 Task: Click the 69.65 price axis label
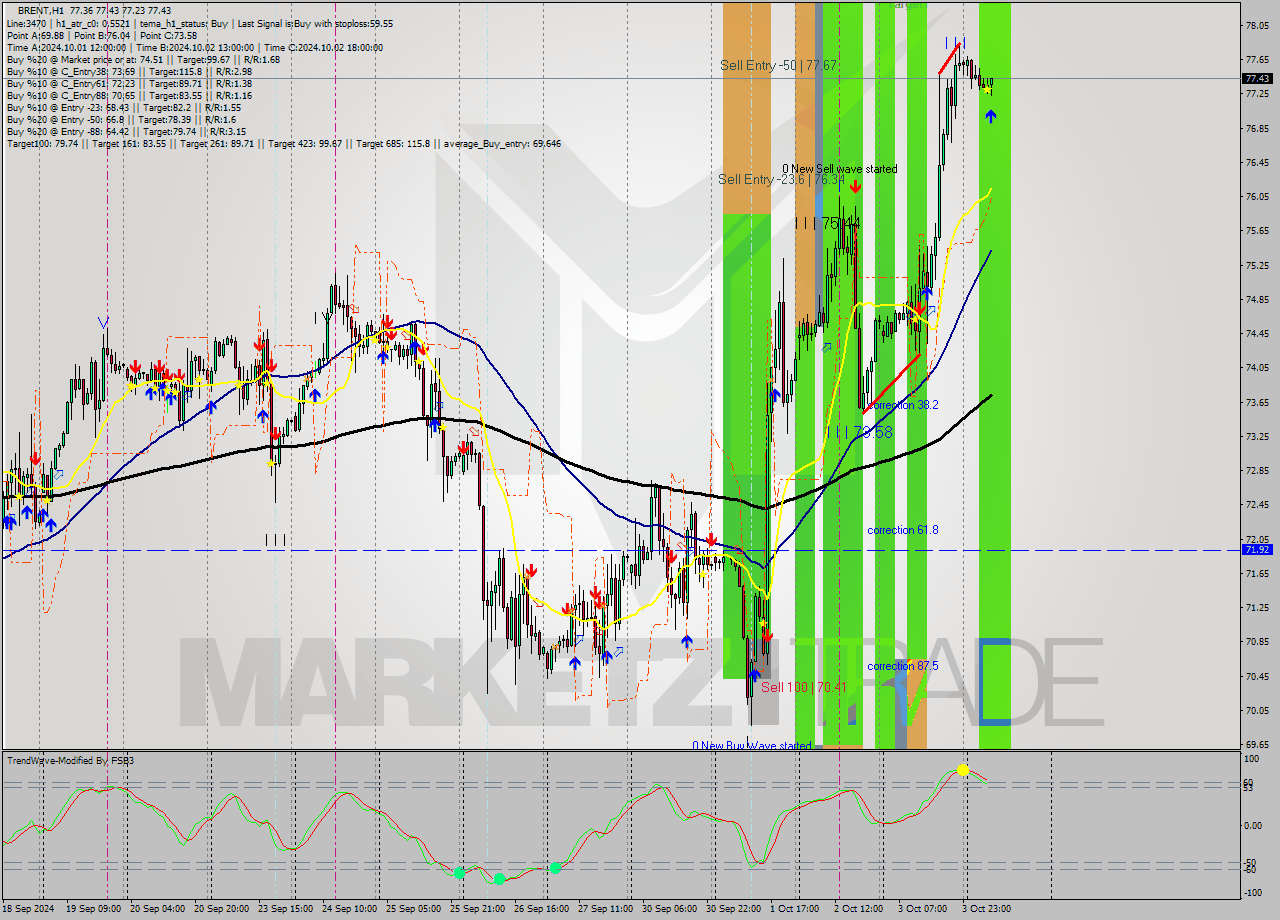1257,744
